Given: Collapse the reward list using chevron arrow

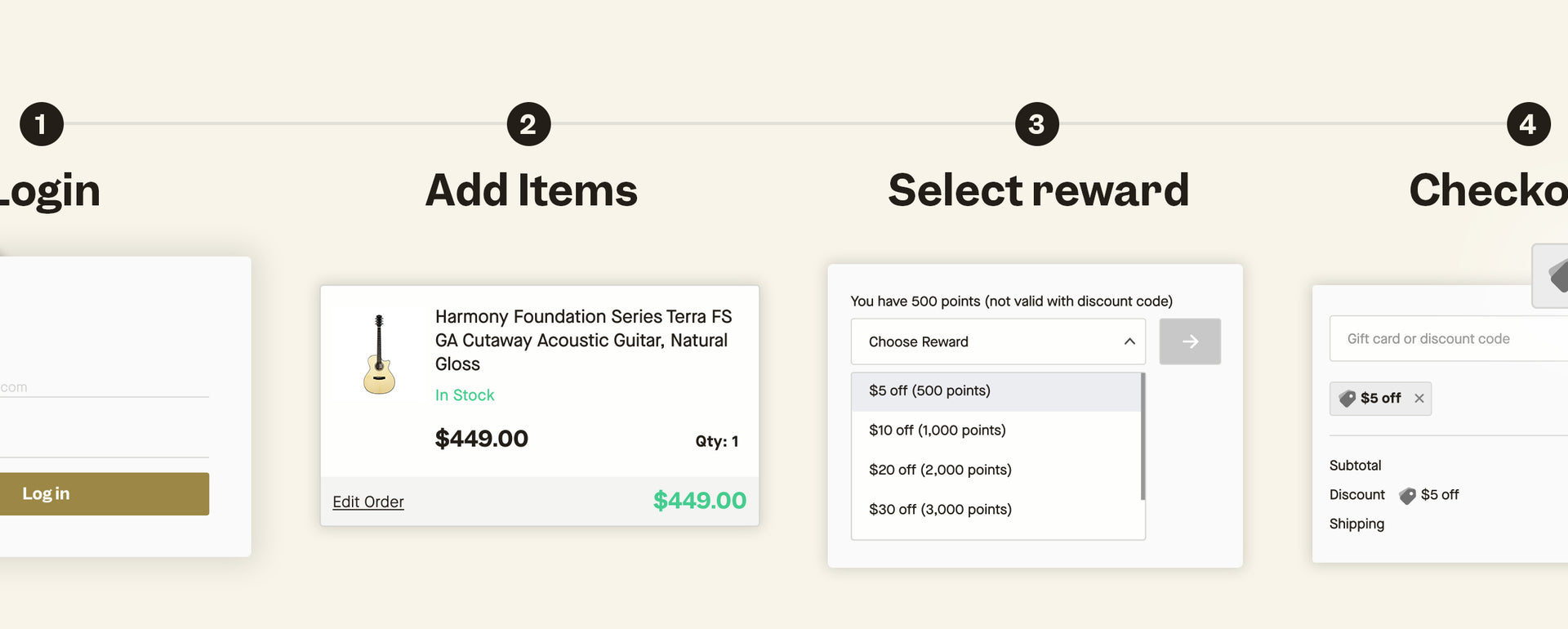Looking at the screenshot, I should point(1129,341).
